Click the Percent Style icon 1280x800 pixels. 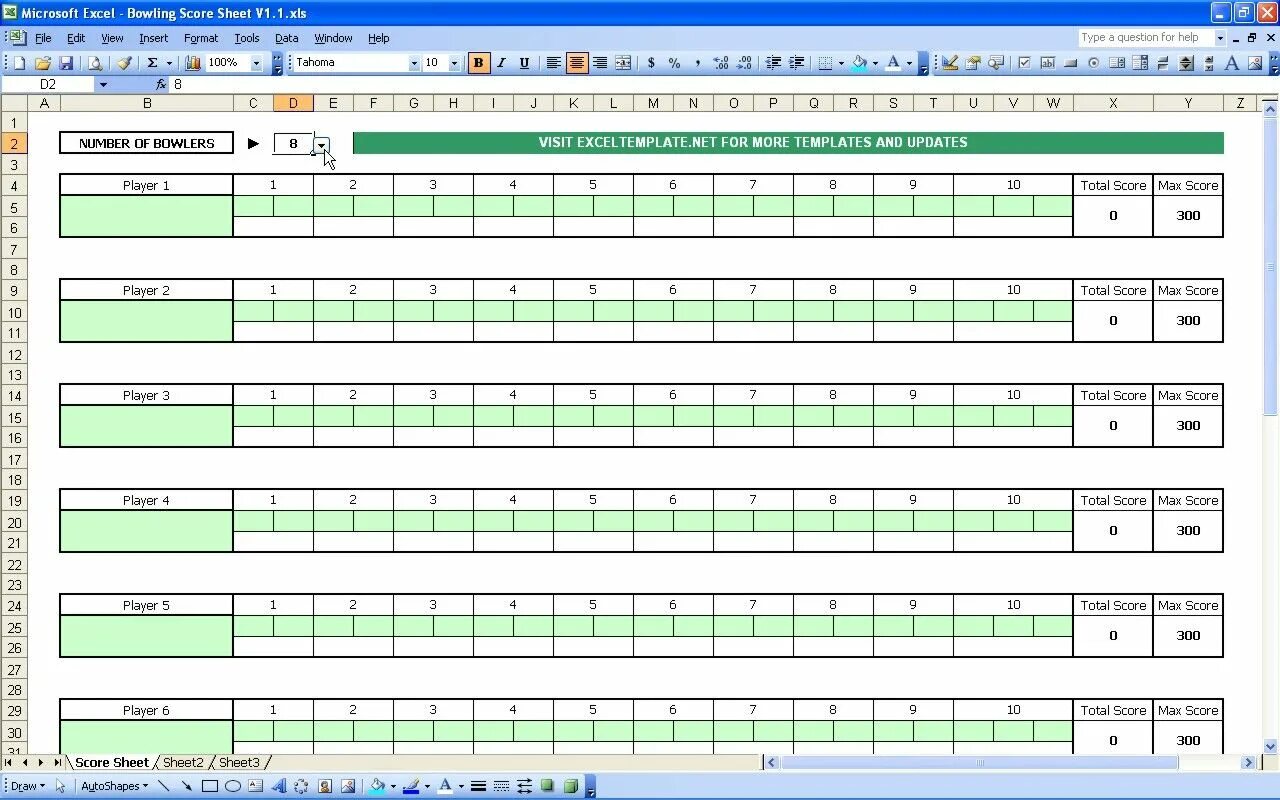point(675,62)
